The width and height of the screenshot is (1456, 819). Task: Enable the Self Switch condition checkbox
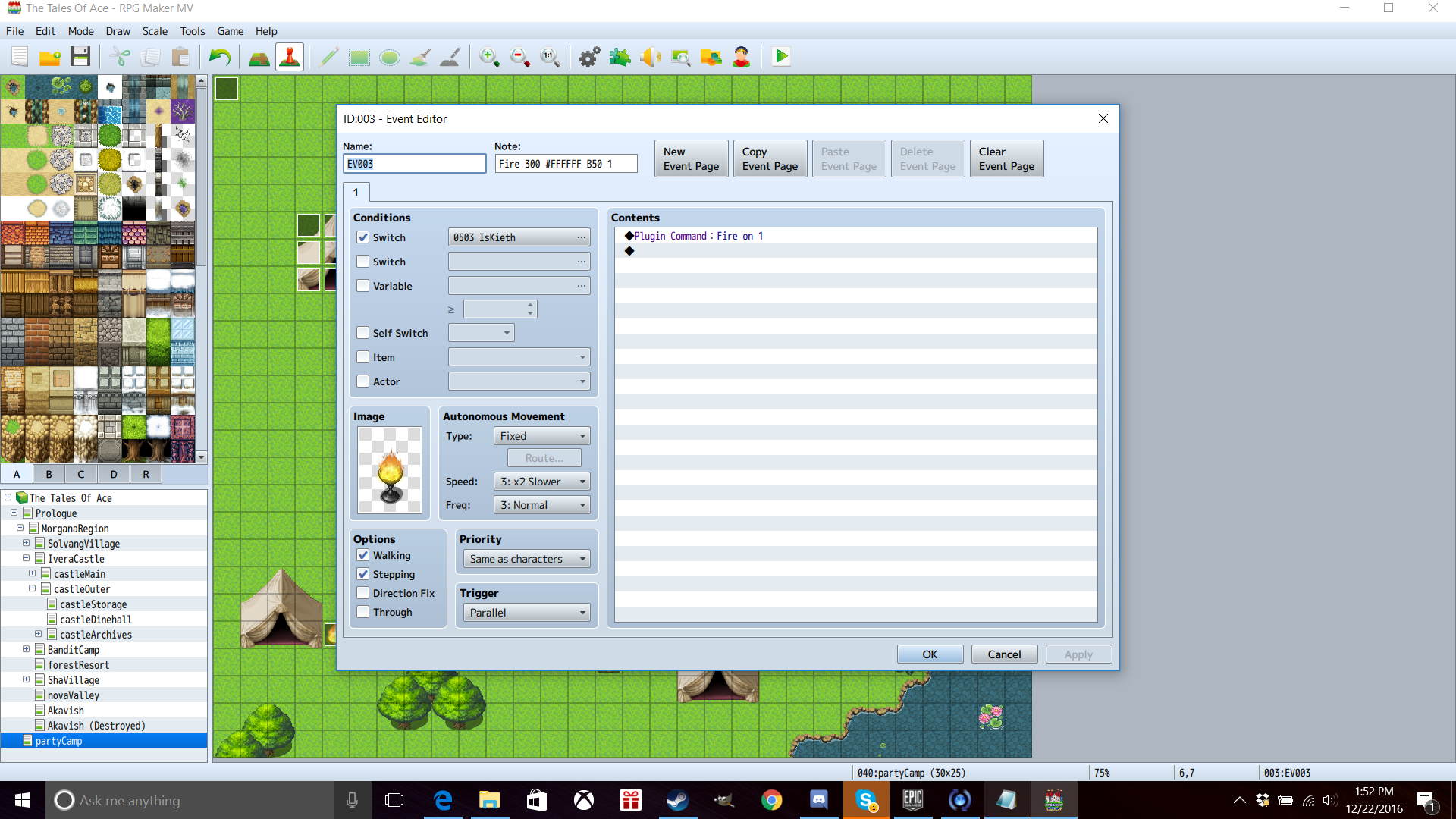tap(363, 333)
